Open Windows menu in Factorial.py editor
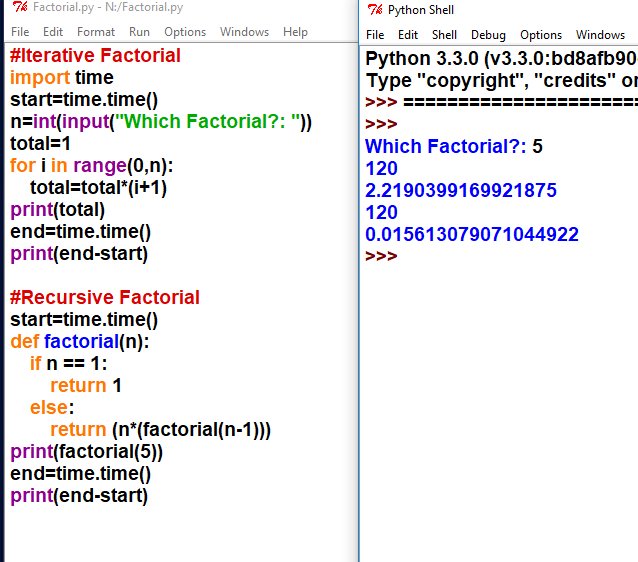The image size is (638, 562). pos(245,32)
